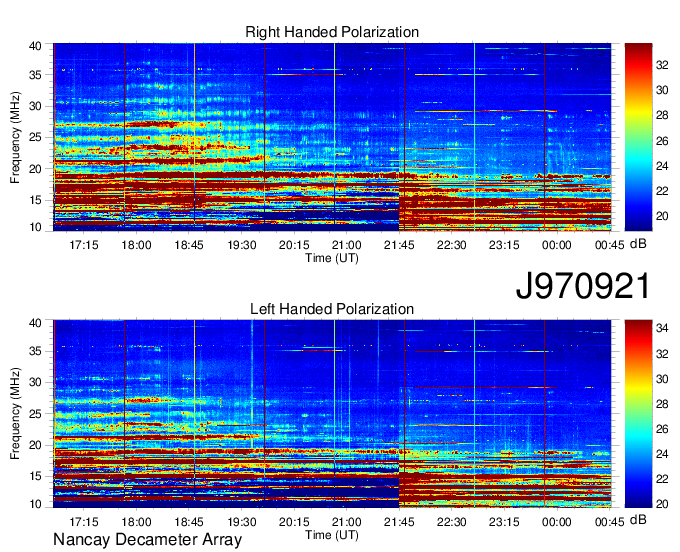Click the "23:15" tick on Left Handed time axis
This screenshot has width=680, height=552.
click(504, 522)
